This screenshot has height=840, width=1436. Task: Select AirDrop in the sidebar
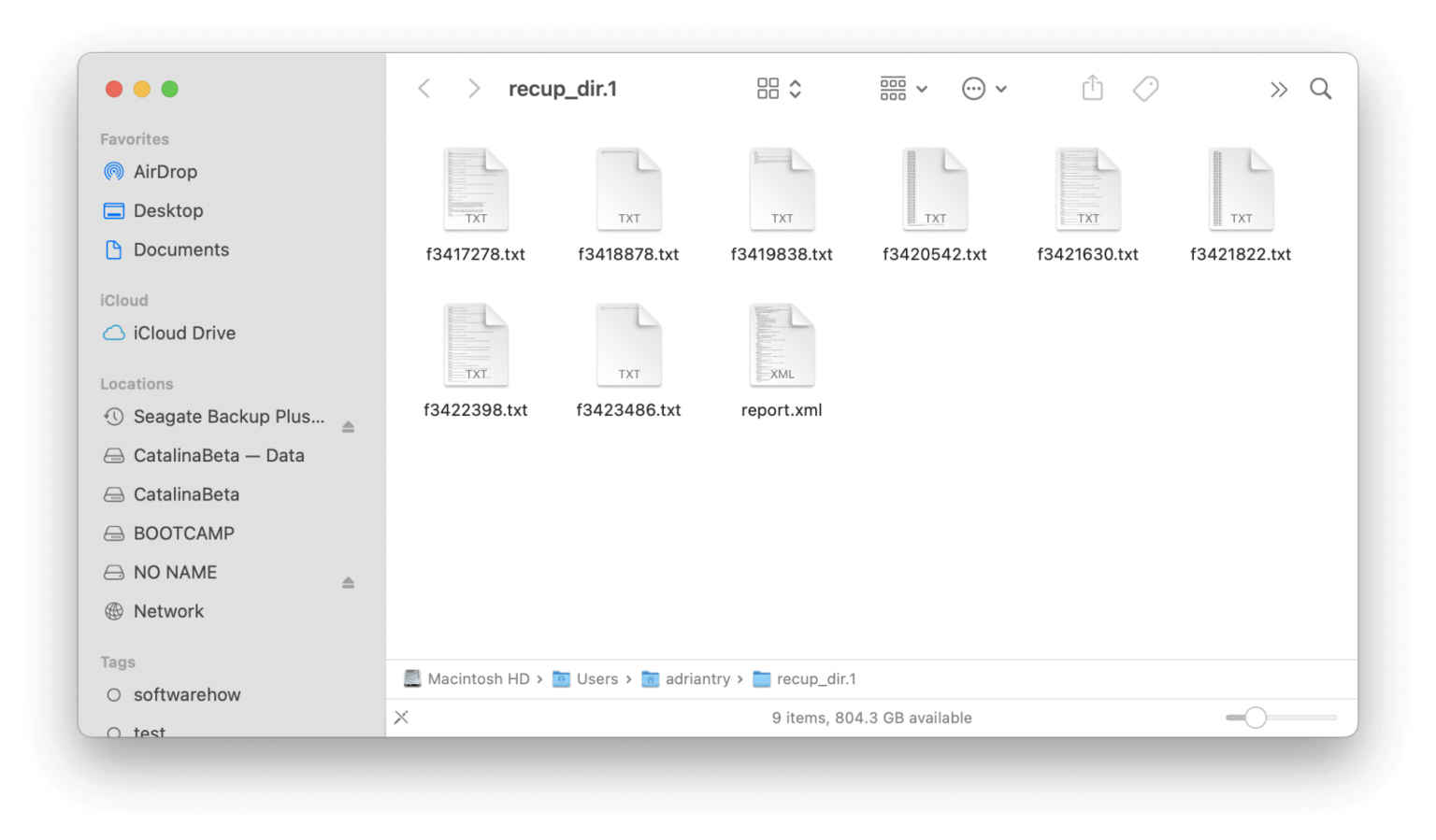coord(165,171)
